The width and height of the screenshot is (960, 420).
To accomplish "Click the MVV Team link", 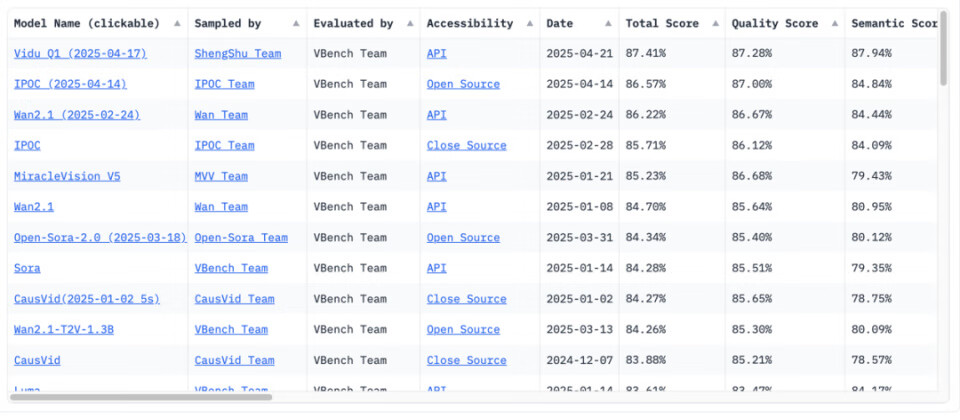I will coord(221,176).
